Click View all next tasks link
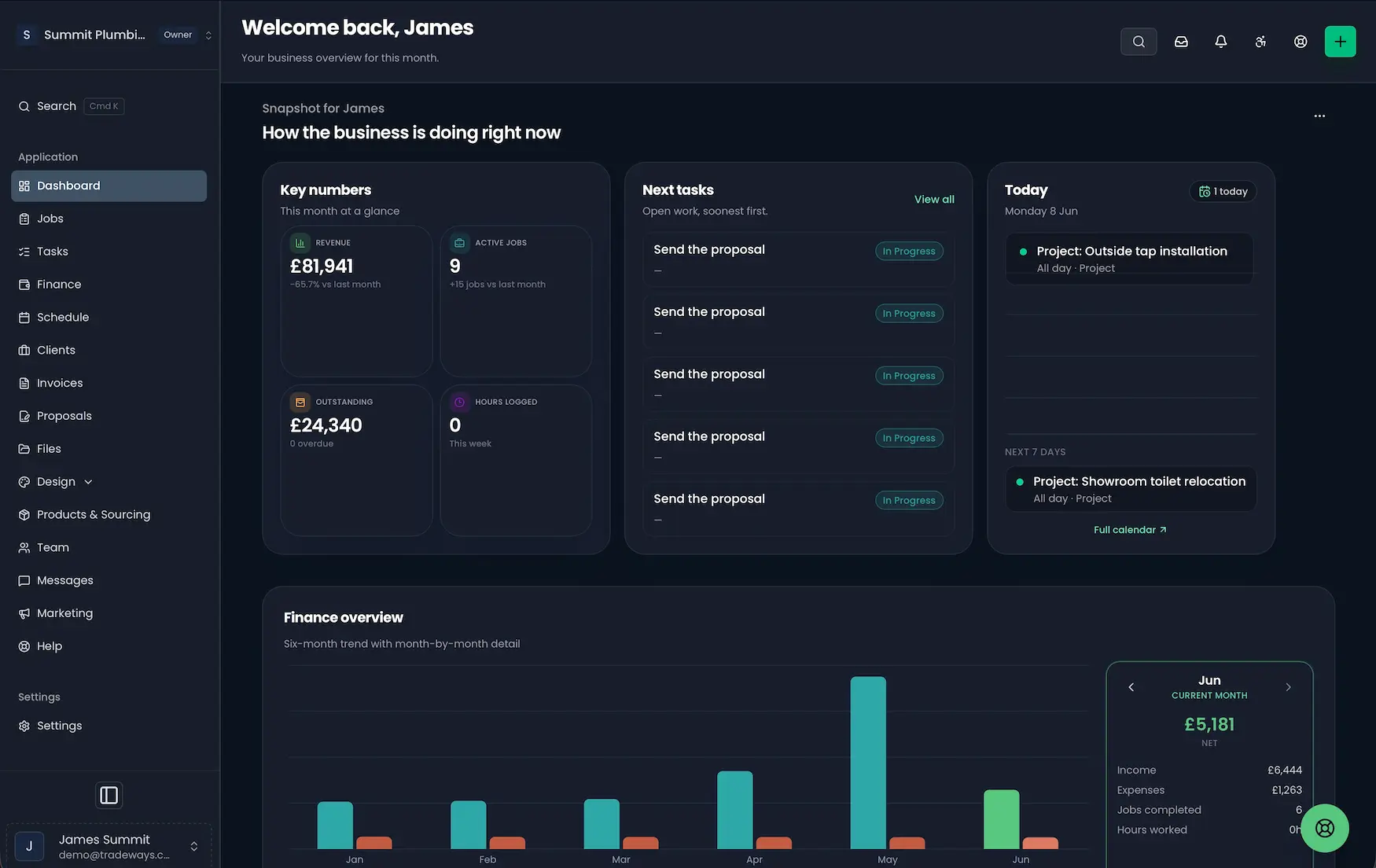The width and height of the screenshot is (1376, 868). tap(934, 200)
